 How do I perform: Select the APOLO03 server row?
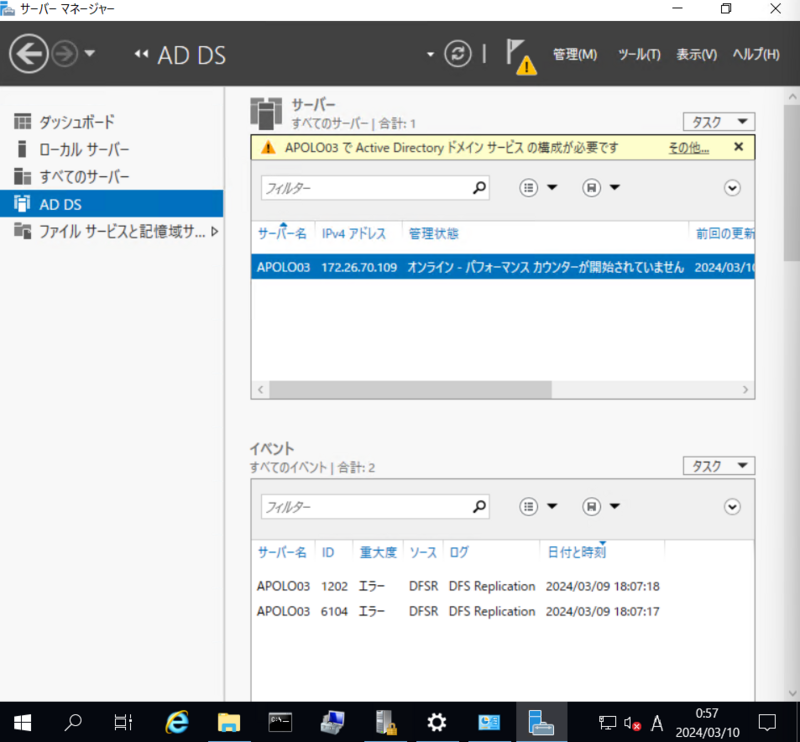pos(503,267)
